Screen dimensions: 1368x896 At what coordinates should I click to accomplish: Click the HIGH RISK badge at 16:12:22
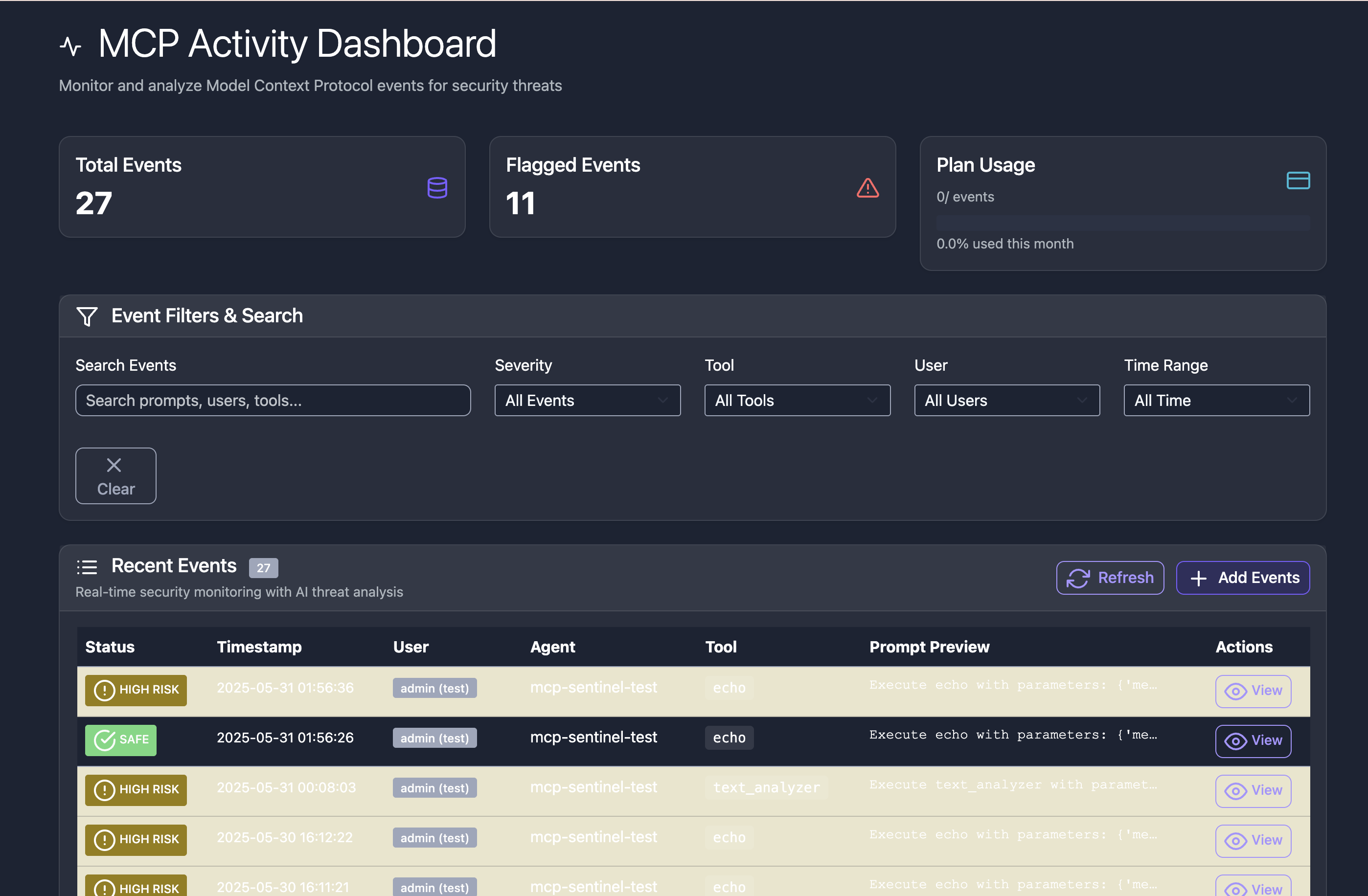coord(136,840)
